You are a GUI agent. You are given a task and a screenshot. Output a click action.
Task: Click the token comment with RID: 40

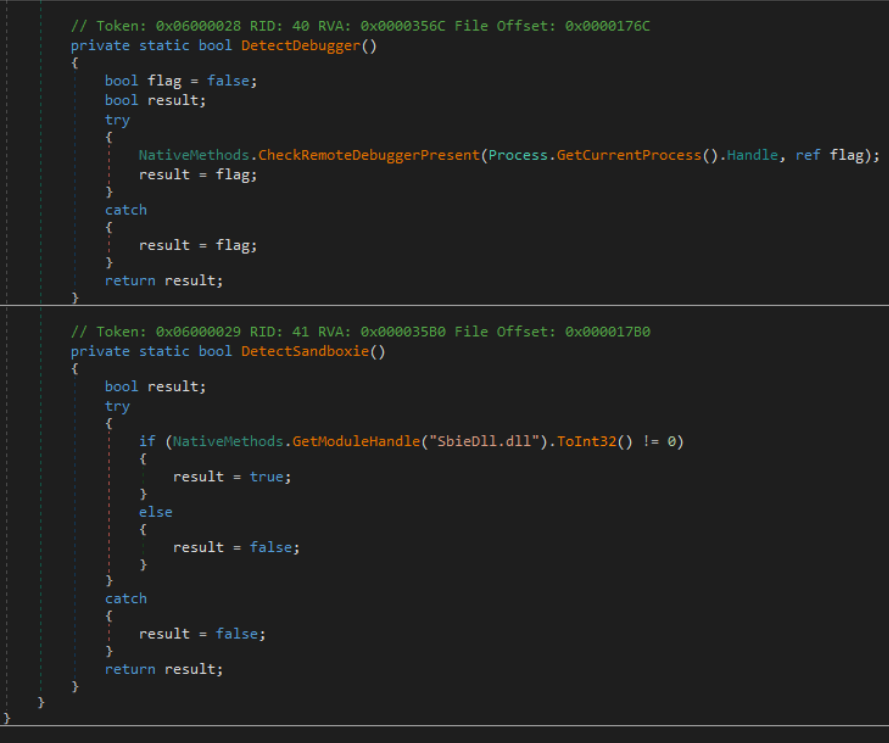tap(360, 25)
